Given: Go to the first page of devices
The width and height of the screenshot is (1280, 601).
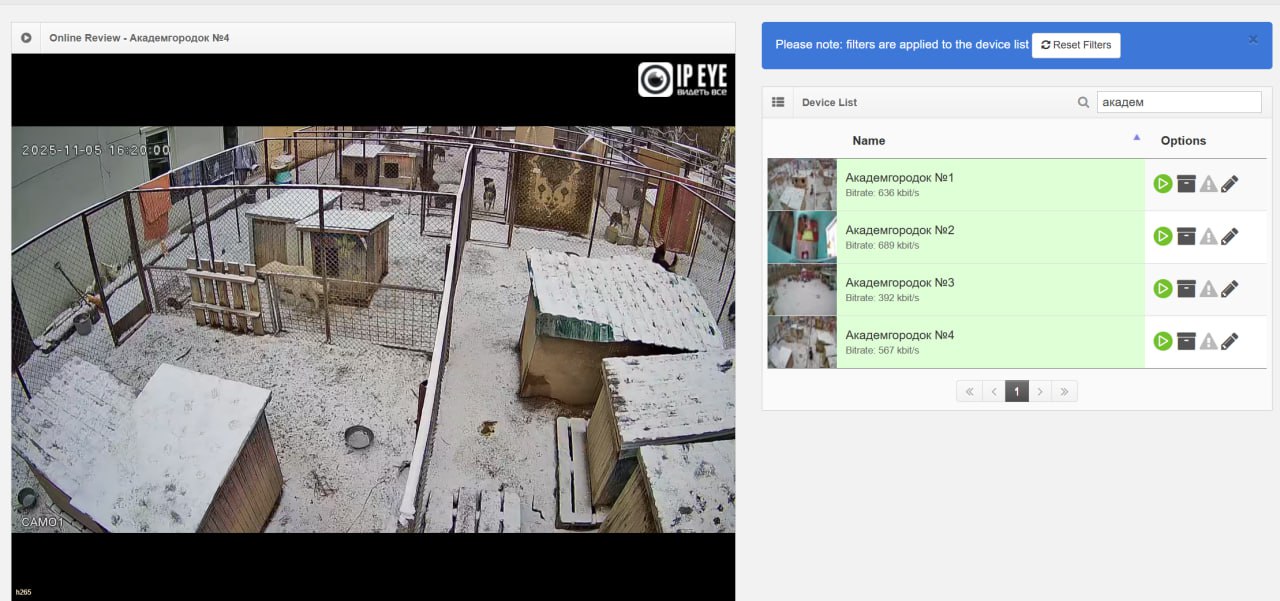Looking at the screenshot, I should click(x=968, y=392).
